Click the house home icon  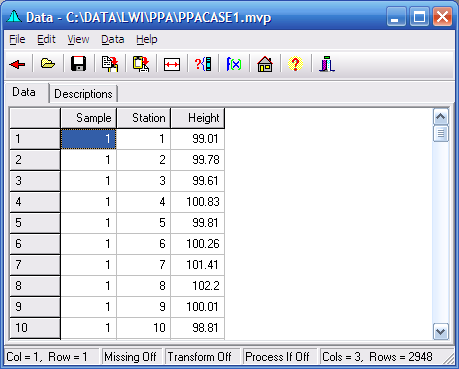pos(265,64)
